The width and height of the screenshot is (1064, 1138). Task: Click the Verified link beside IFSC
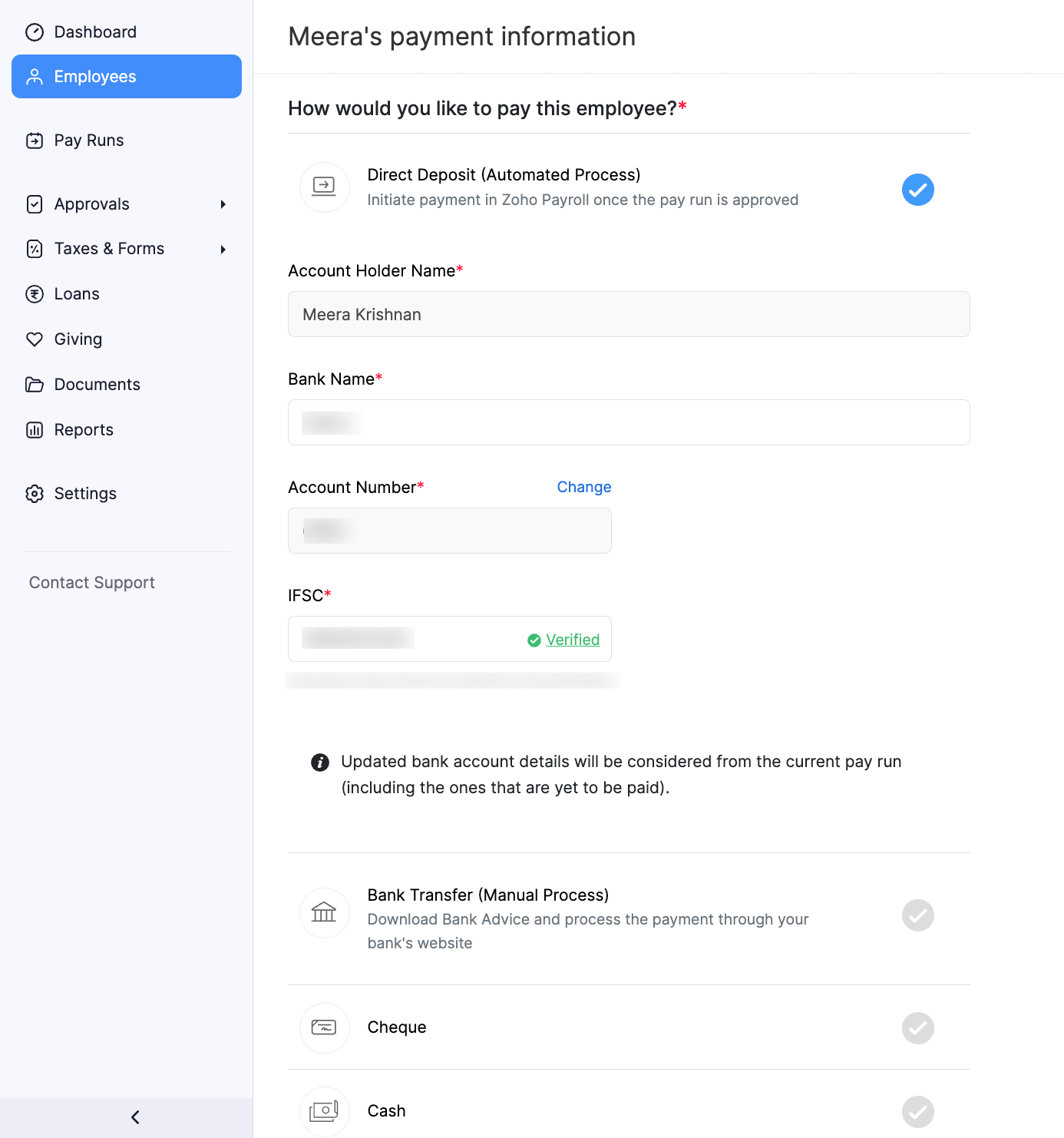click(572, 639)
